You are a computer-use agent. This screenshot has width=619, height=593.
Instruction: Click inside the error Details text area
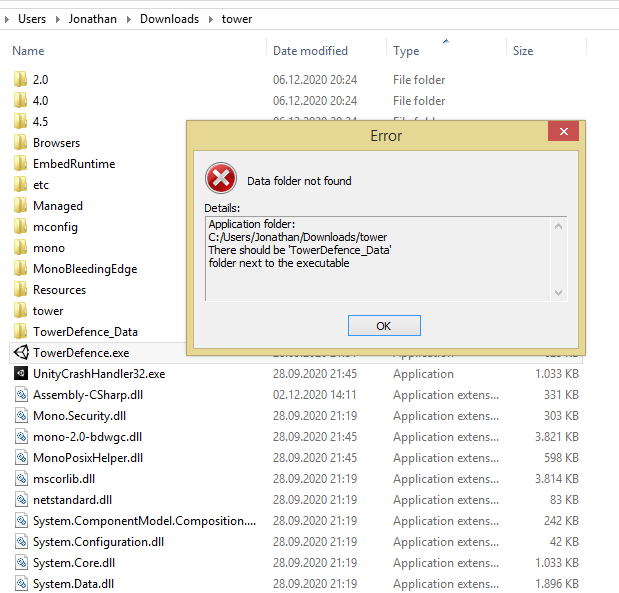click(378, 258)
